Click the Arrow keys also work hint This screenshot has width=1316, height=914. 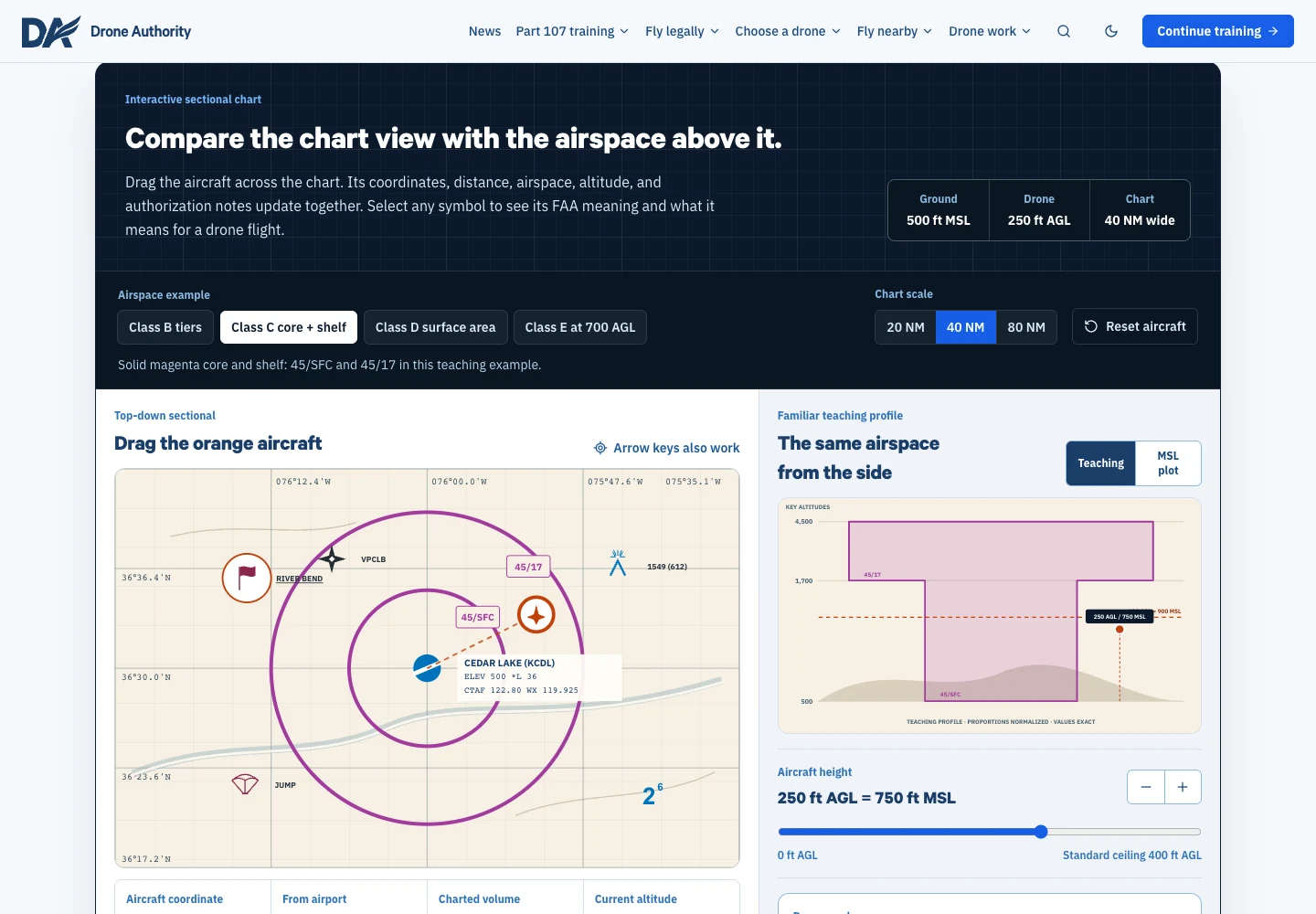coord(676,448)
